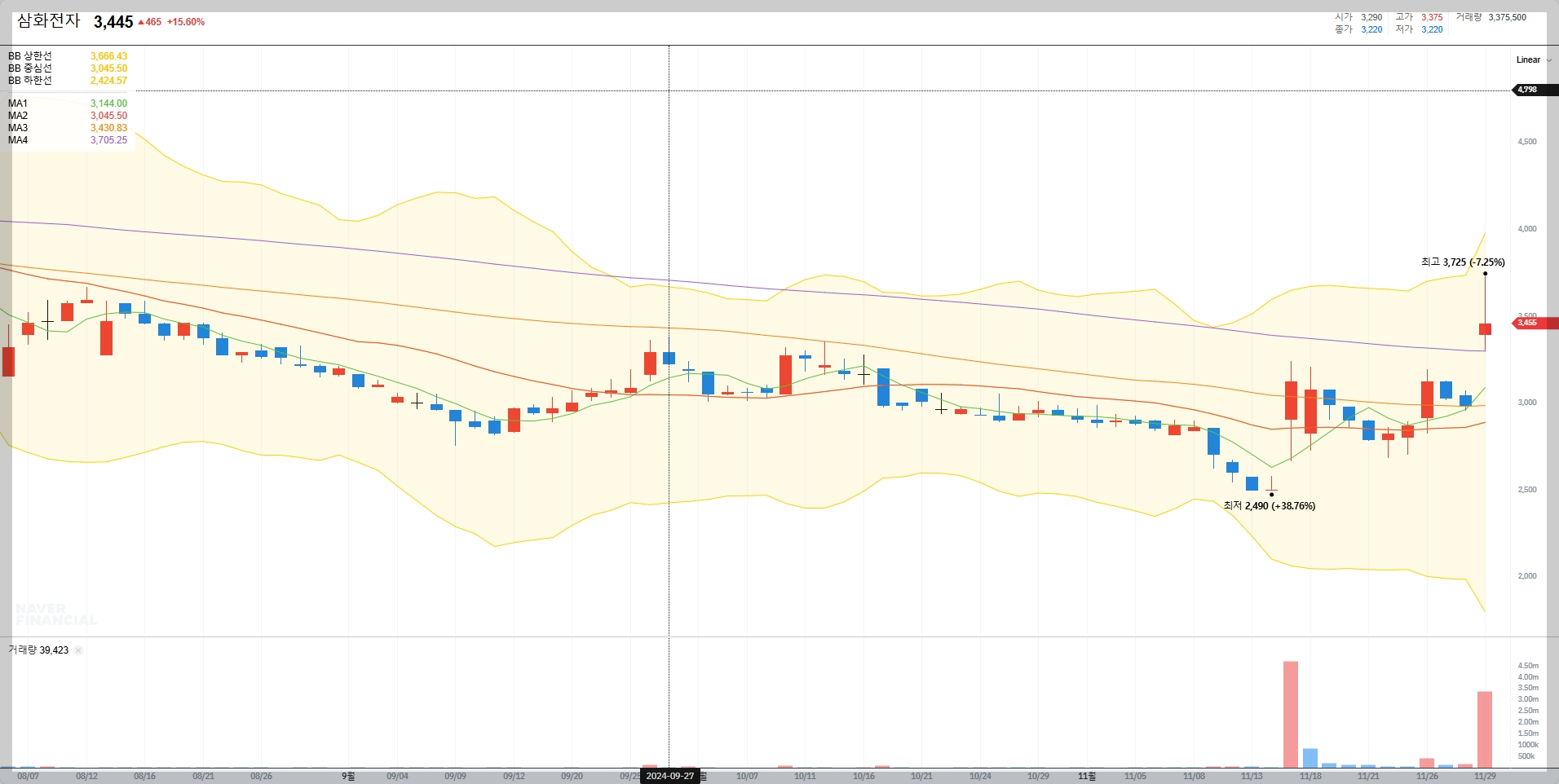Click the 삼화전자 stock name title
Viewport: 1559px width, 784px height.
click(x=49, y=21)
